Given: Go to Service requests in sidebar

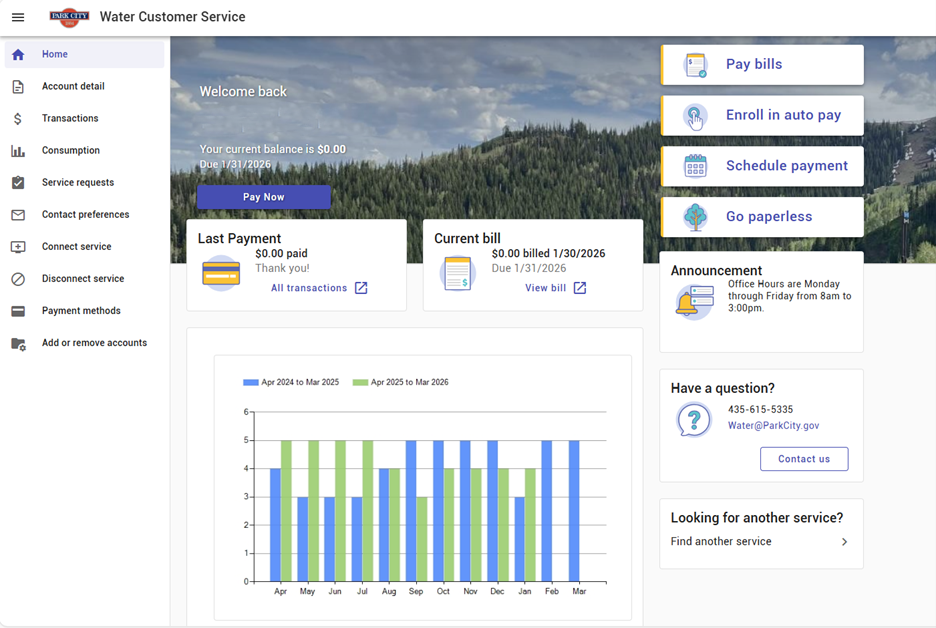Looking at the screenshot, I should [78, 183].
